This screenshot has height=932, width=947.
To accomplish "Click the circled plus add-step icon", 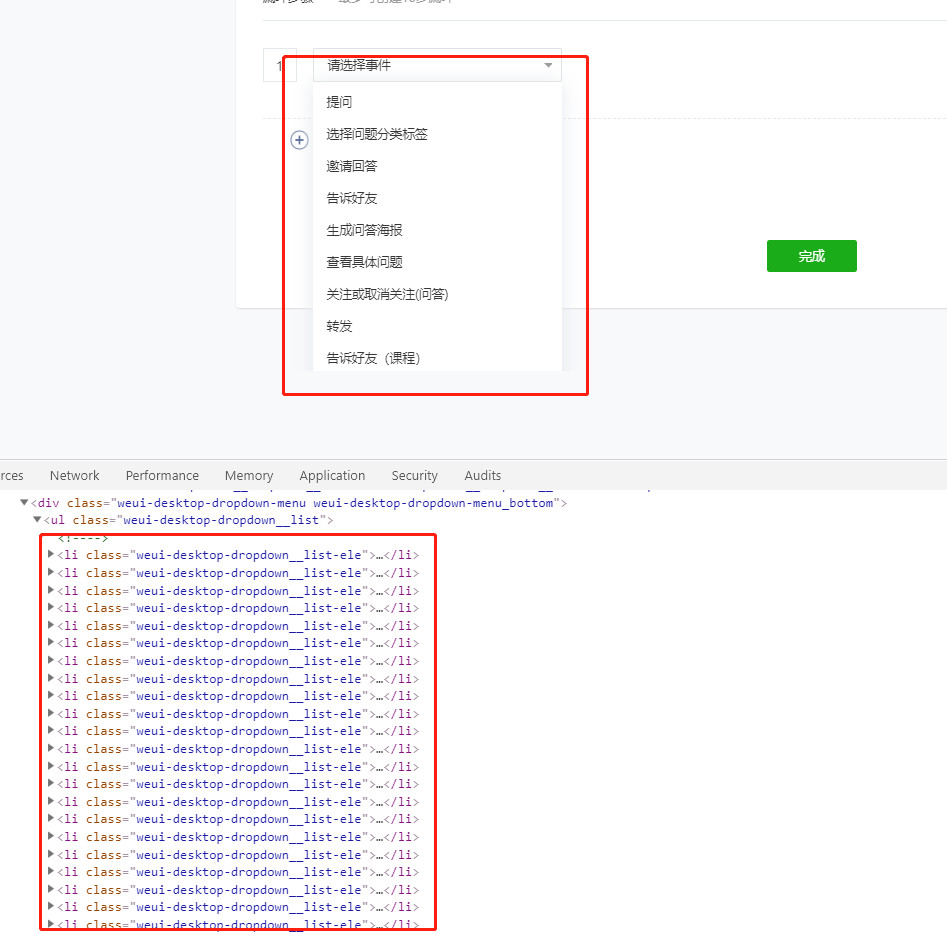I will point(300,140).
